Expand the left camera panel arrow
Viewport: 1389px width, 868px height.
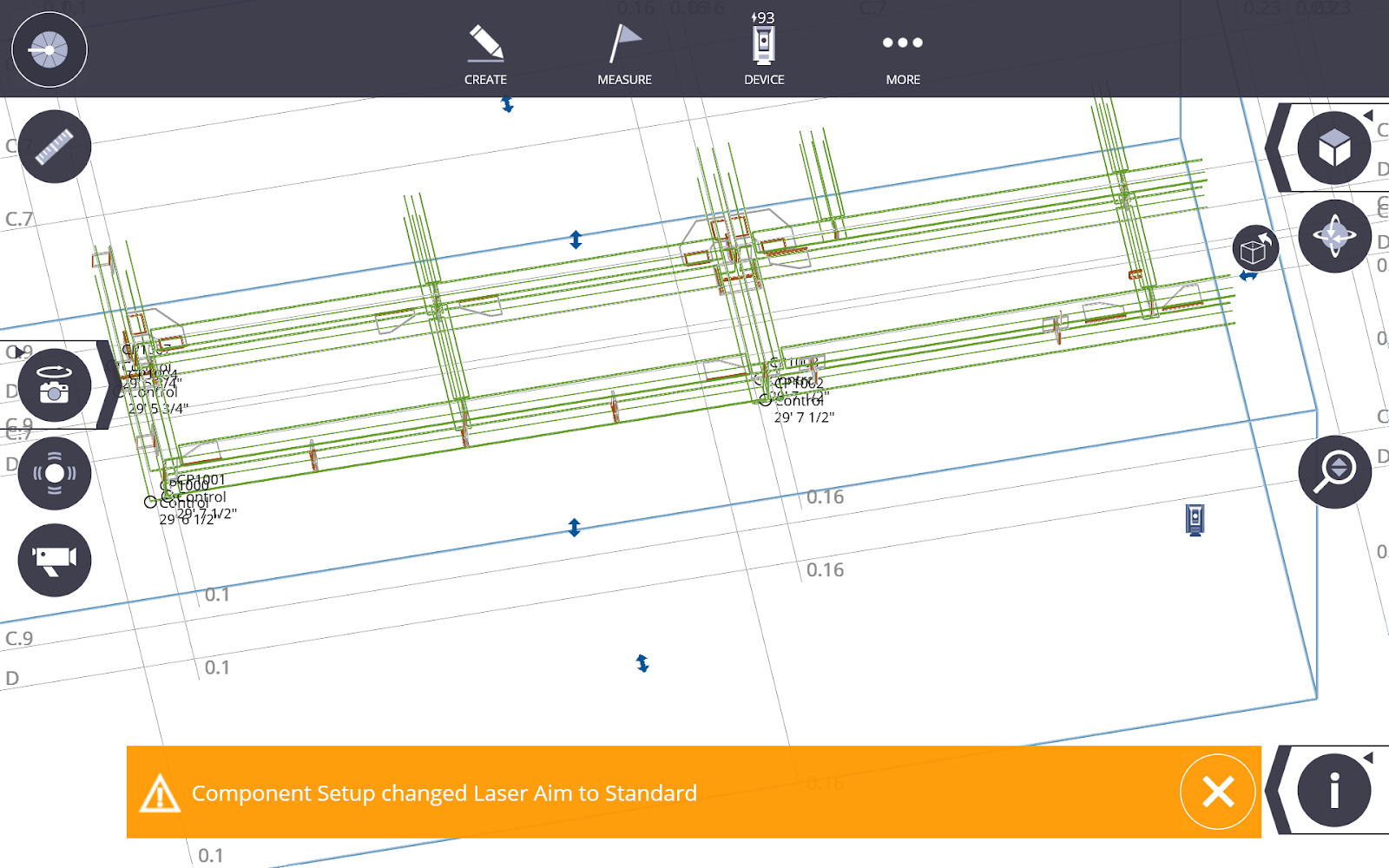click(x=109, y=385)
